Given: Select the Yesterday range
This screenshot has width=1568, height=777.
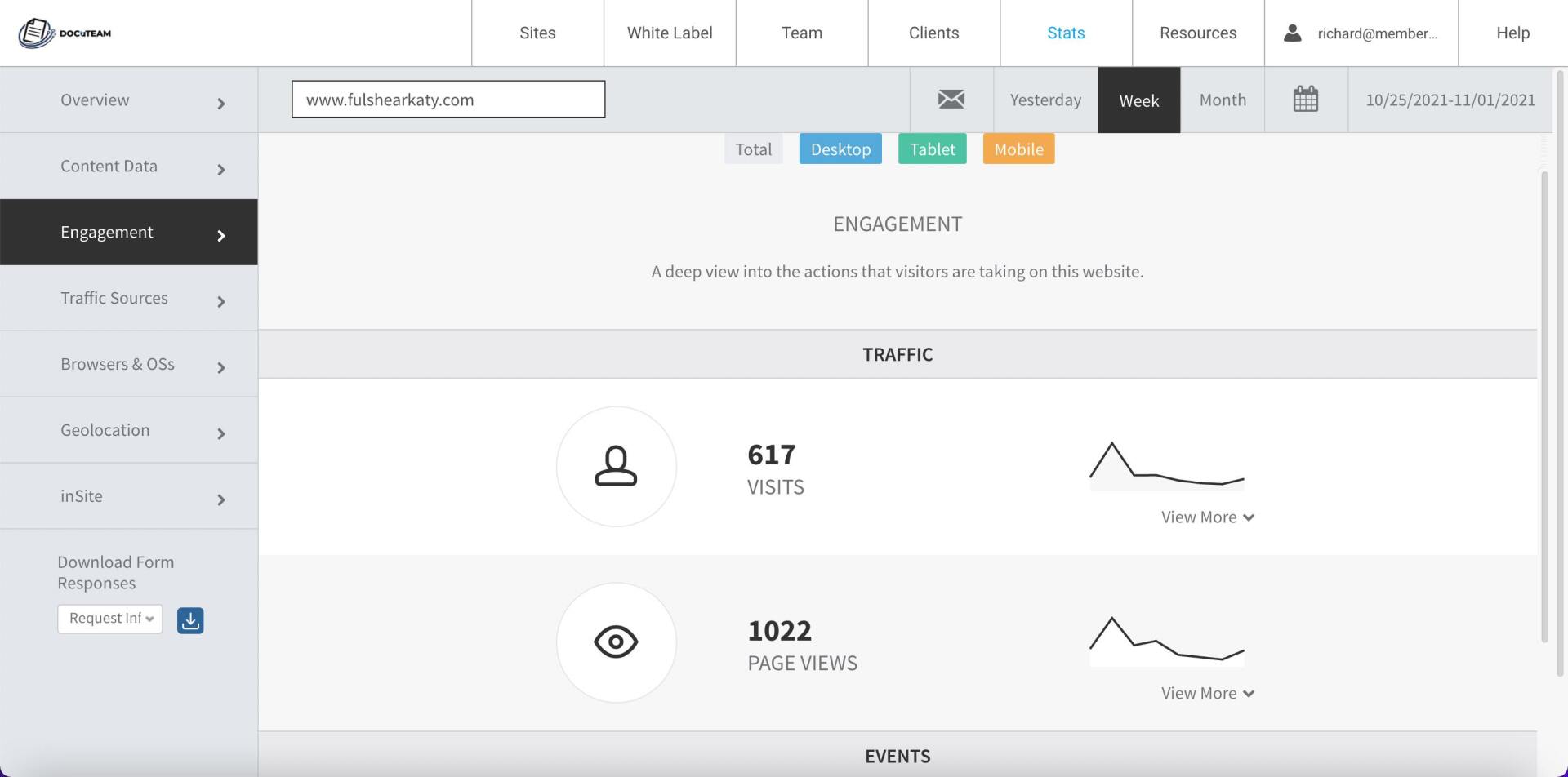Looking at the screenshot, I should click(x=1045, y=100).
